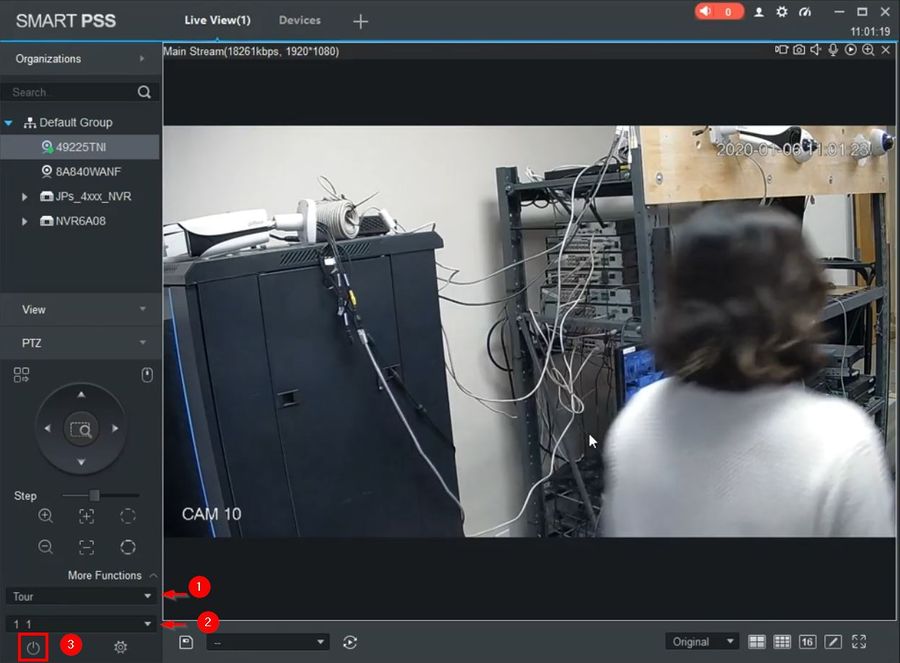Click the PTZ zoom out magnifier icon
900x663 pixels.
click(45, 546)
